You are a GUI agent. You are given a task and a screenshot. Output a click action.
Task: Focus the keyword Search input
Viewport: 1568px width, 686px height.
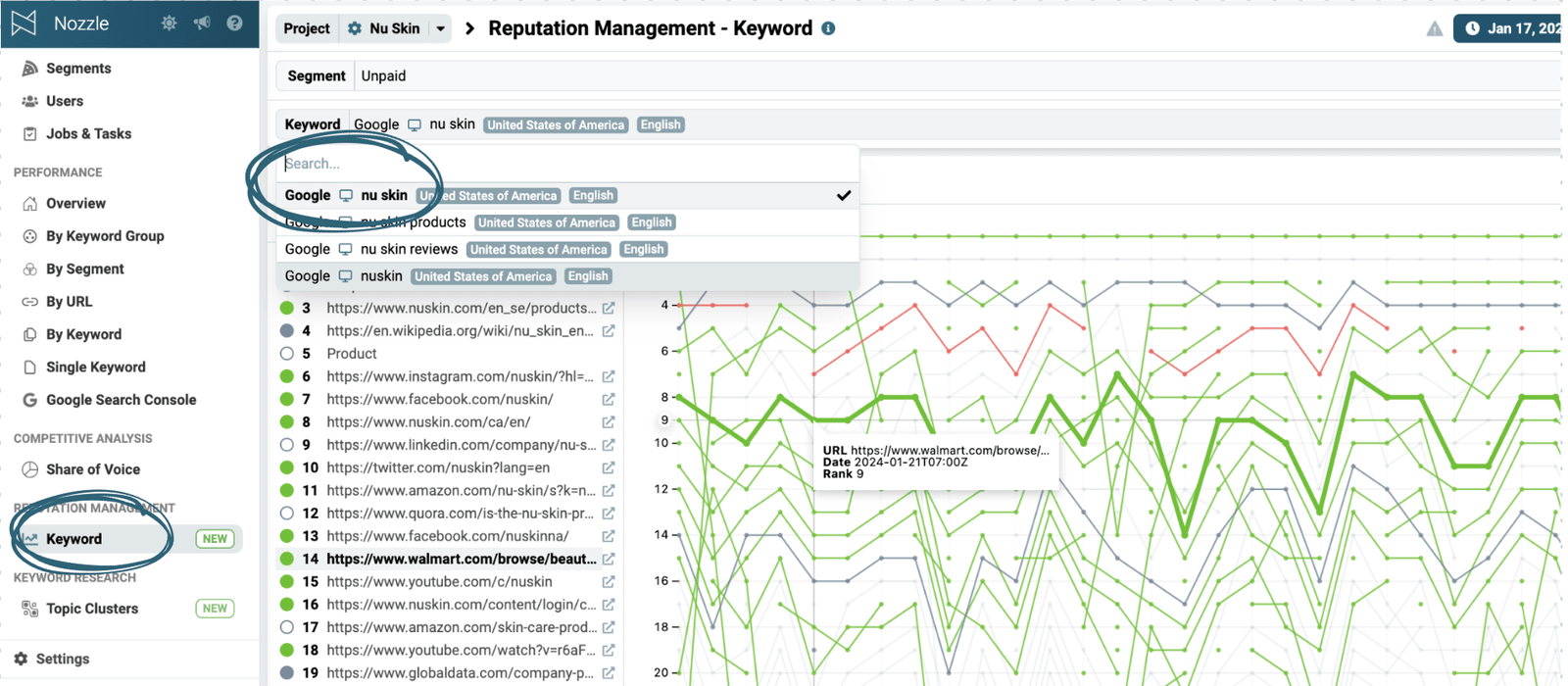point(566,164)
